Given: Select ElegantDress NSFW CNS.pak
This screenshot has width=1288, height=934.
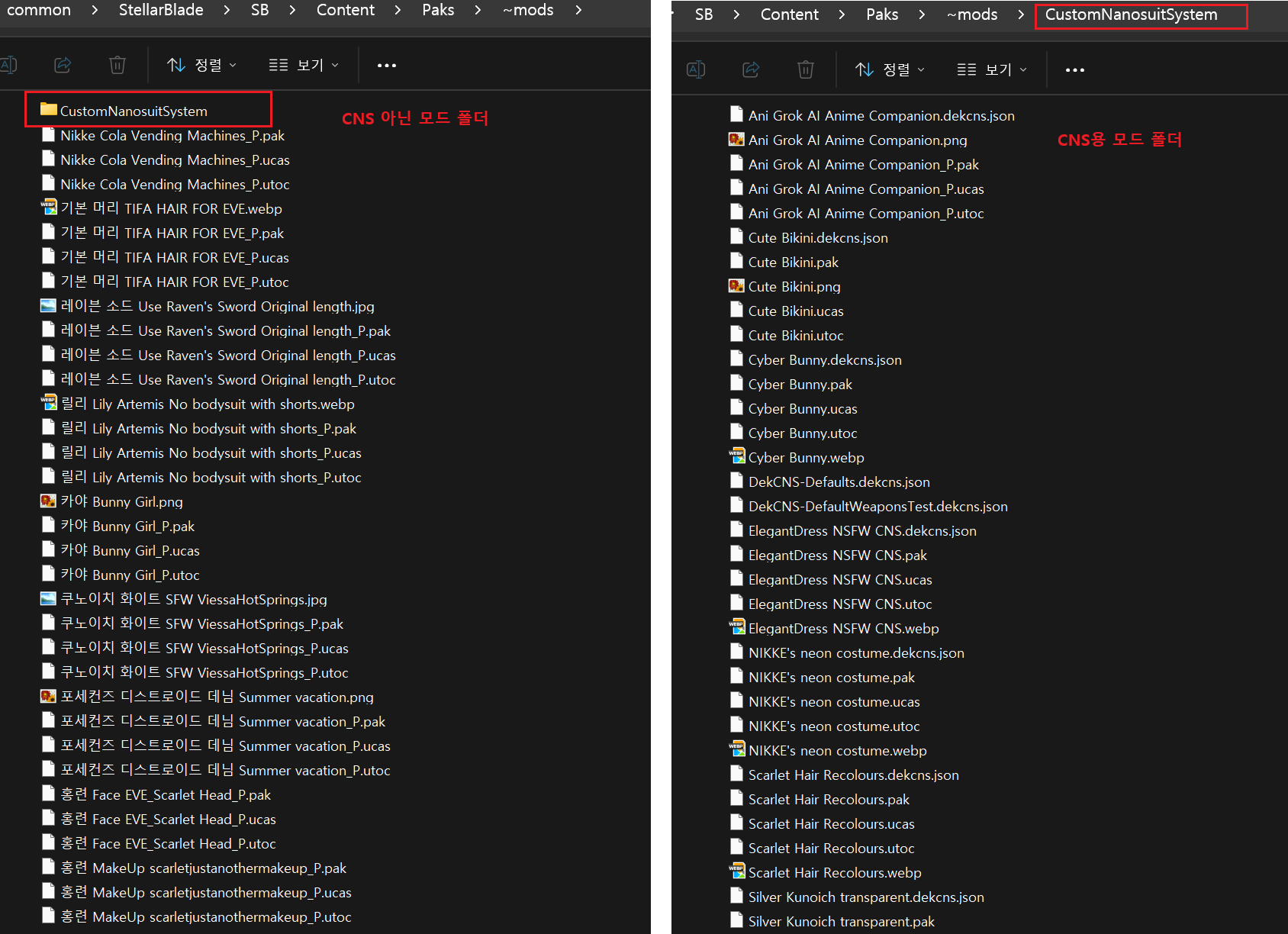Looking at the screenshot, I should 838,555.
